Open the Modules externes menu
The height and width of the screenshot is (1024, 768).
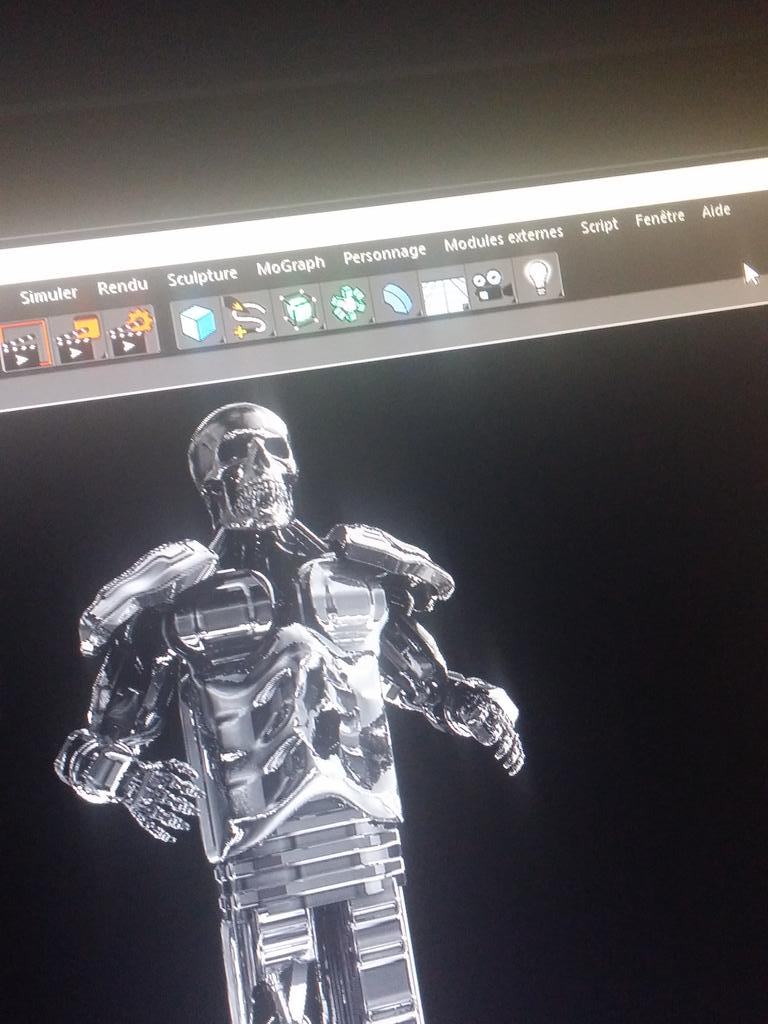pyautogui.click(x=503, y=238)
